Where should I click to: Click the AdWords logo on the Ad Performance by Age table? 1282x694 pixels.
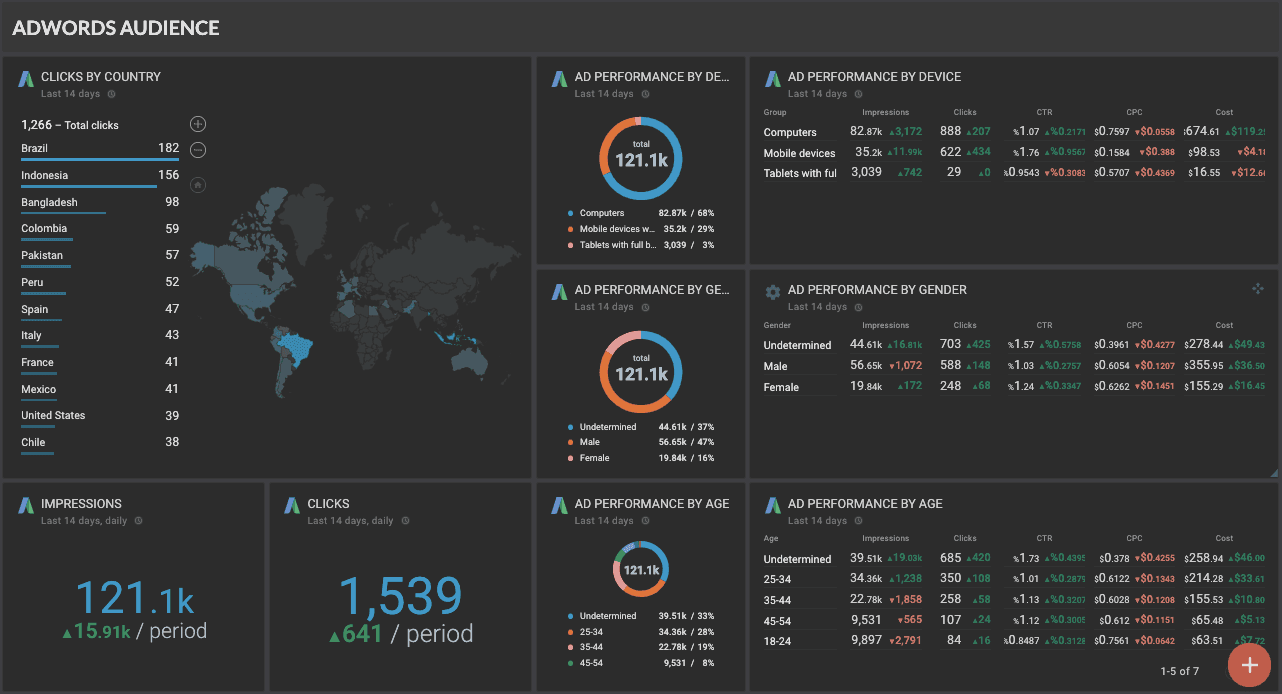(772, 506)
